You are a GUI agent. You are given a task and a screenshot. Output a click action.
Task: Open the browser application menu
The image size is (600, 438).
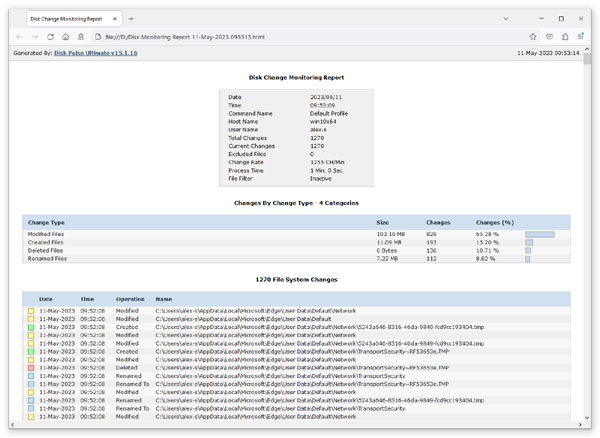(580, 37)
